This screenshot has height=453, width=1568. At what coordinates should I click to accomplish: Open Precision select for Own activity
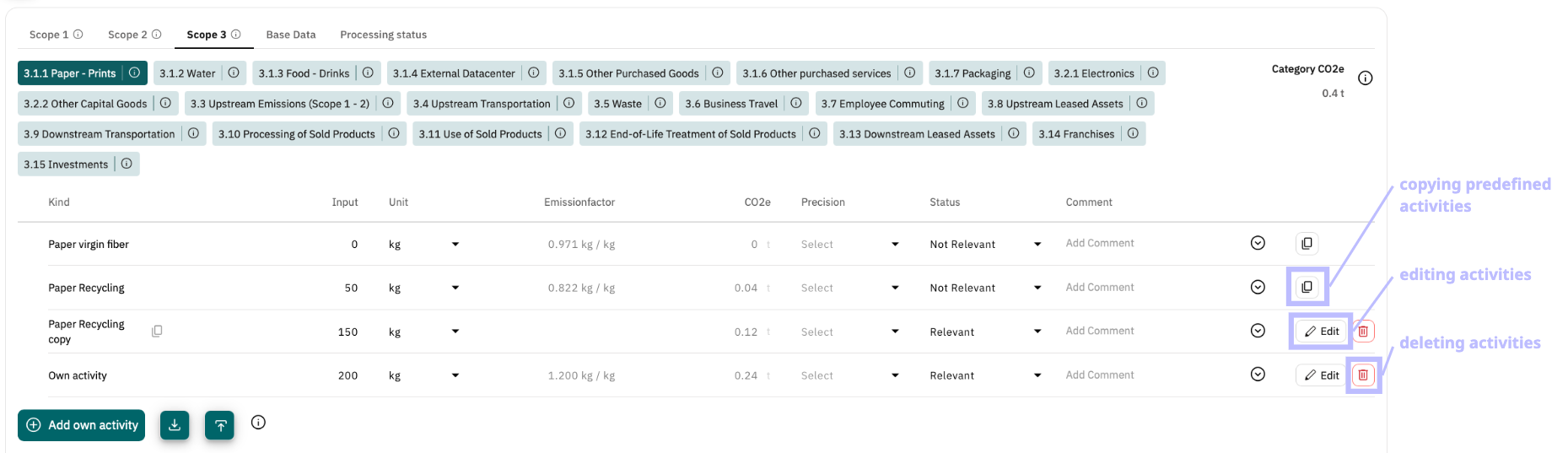(849, 375)
